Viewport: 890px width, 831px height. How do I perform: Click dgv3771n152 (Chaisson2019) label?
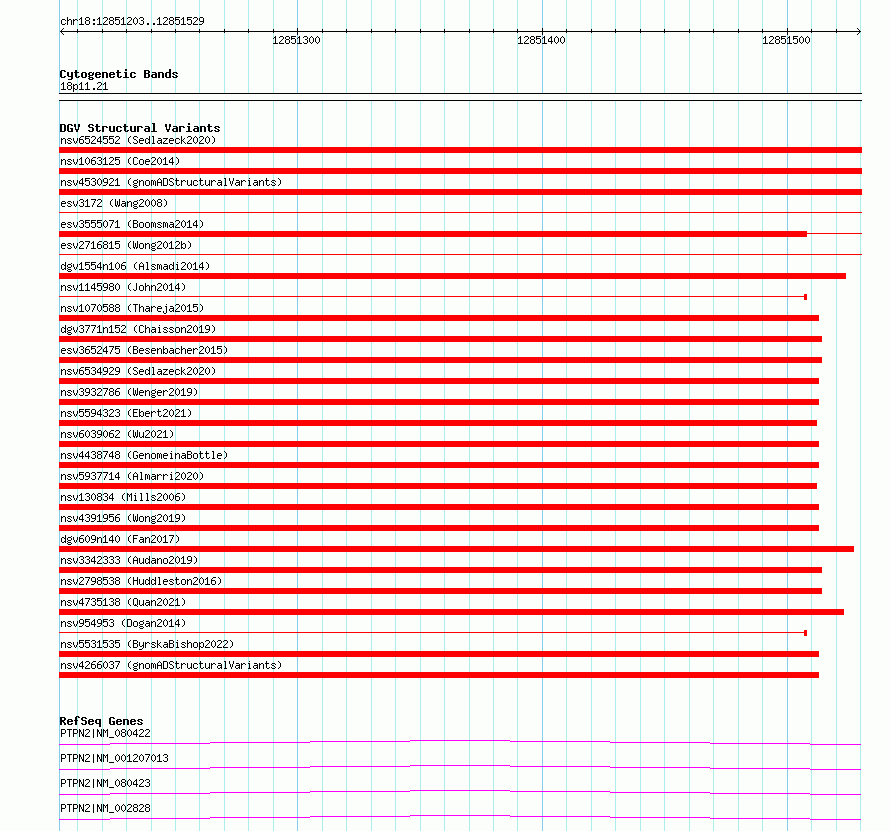[x=138, y=329]
